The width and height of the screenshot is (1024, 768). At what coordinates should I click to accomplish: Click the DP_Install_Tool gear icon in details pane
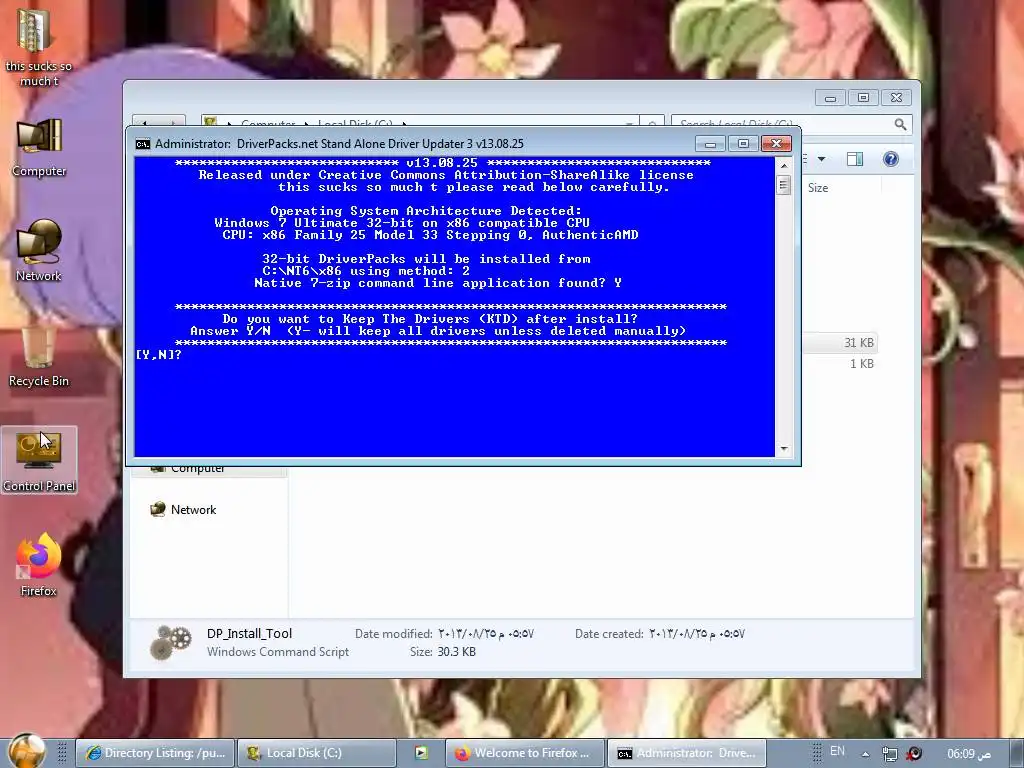coord(170,643)
